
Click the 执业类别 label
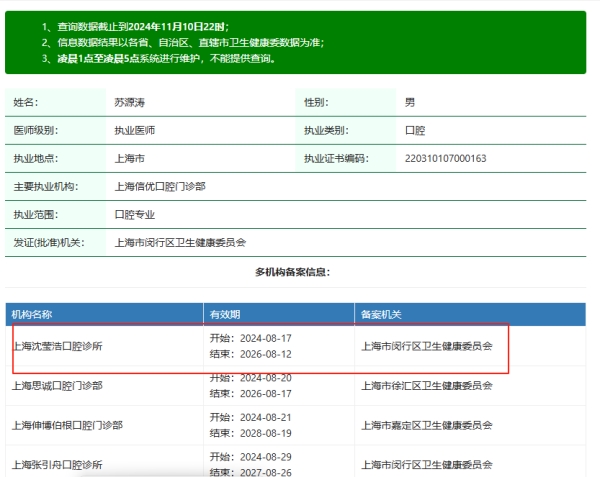(326, 130)
